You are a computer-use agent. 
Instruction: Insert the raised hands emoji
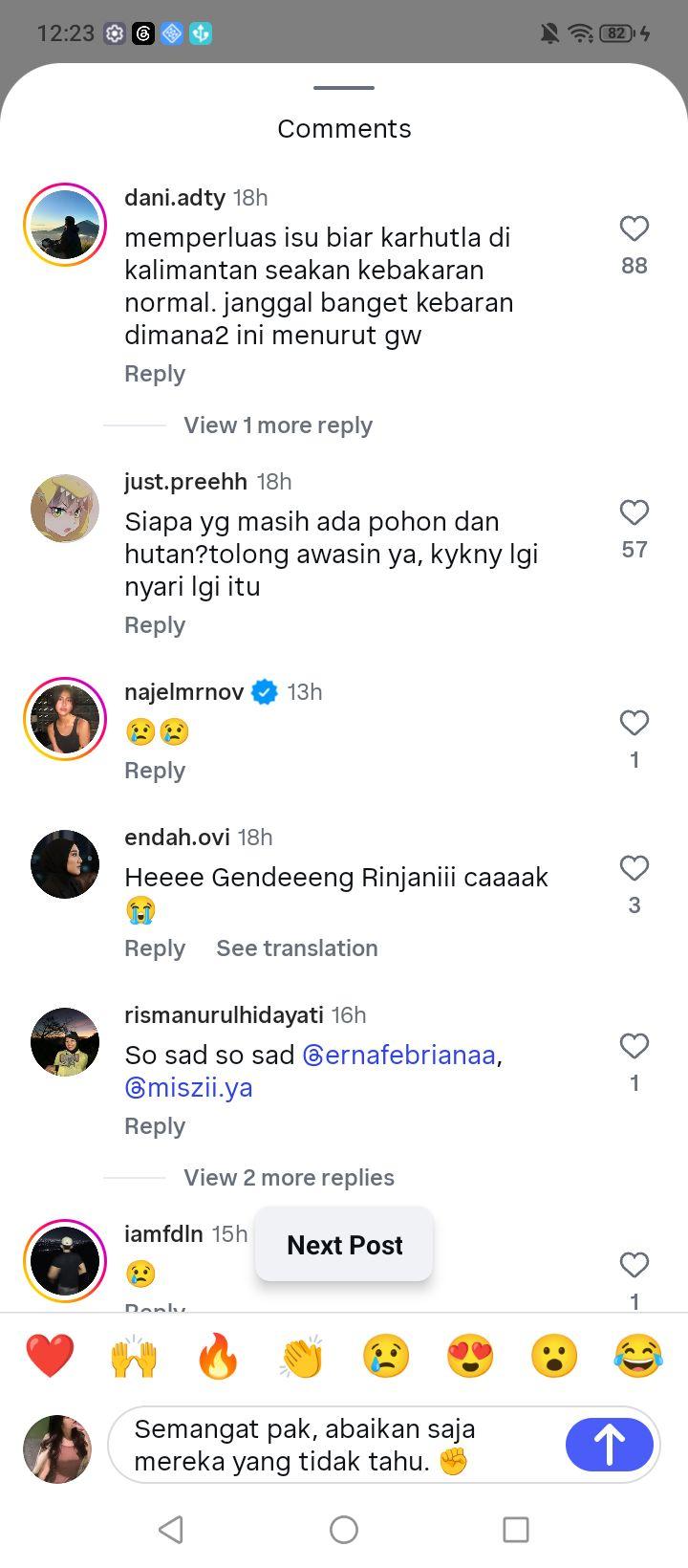click(x=134, y=1356)
